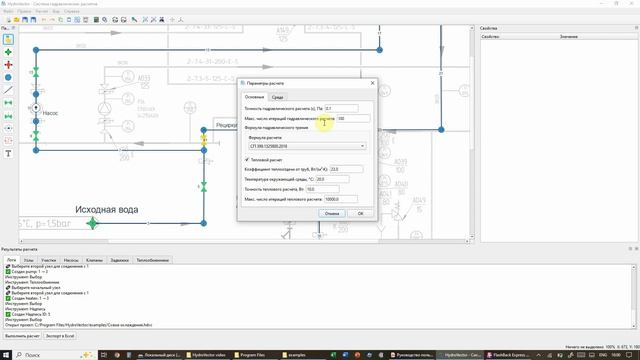
Task: Click the new document toolbar icon
Action: coord(8,20)
